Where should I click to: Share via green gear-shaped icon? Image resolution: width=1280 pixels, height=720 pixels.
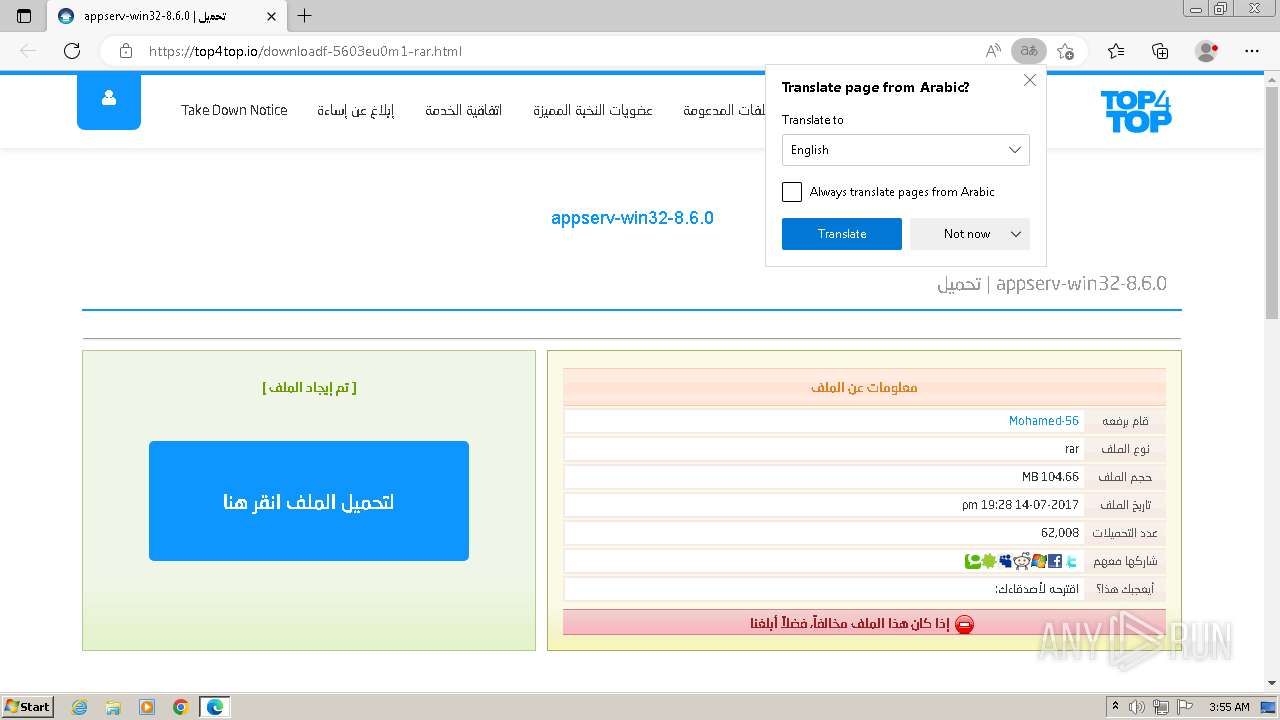pos(989,561)
